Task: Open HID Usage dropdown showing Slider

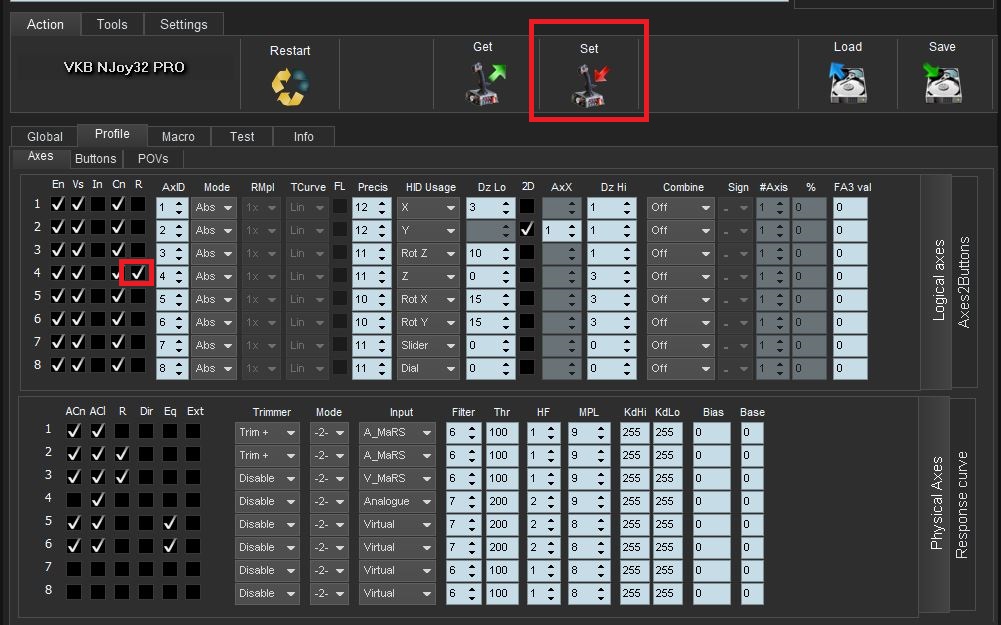Action: 426,345
